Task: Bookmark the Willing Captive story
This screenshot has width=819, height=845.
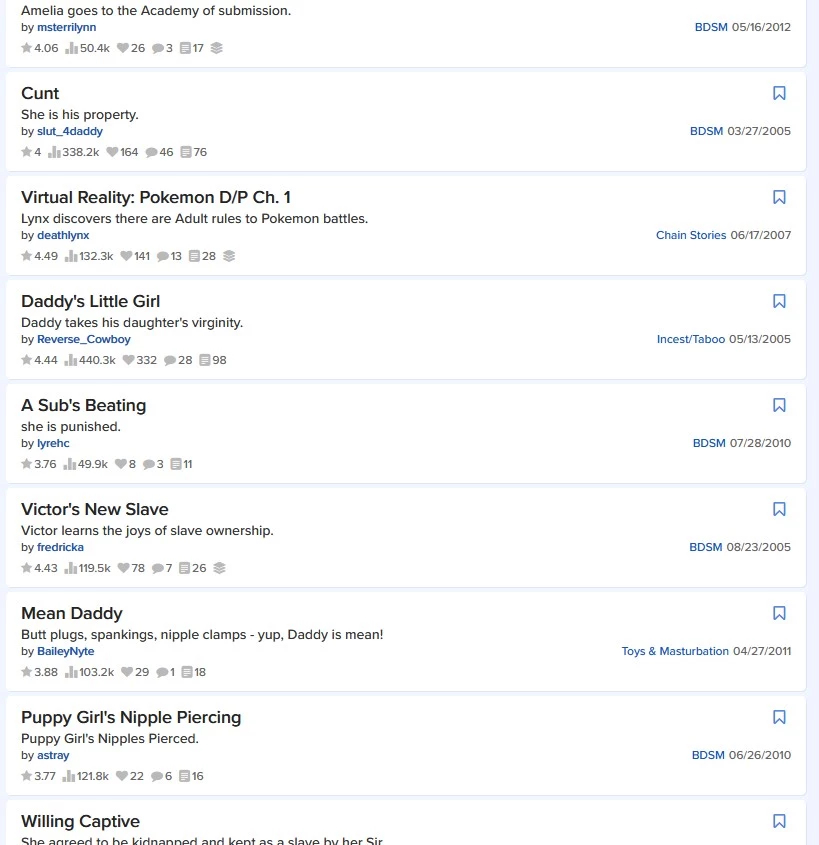Action: point(779,821)
